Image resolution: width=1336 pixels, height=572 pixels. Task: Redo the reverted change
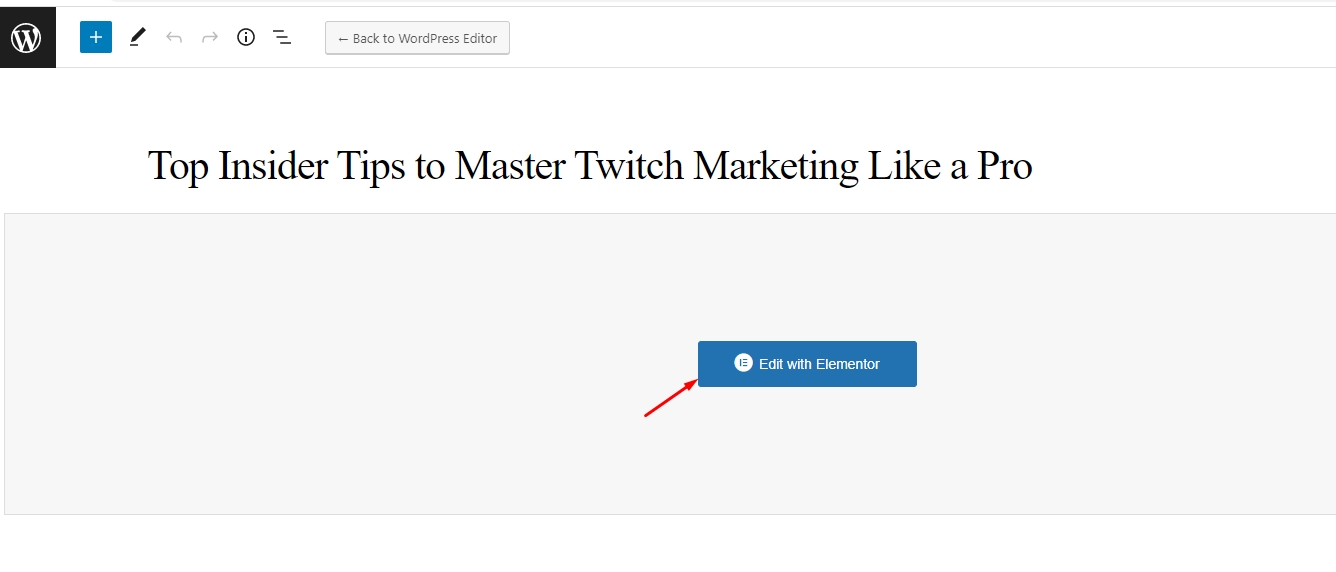click(210, 38)
